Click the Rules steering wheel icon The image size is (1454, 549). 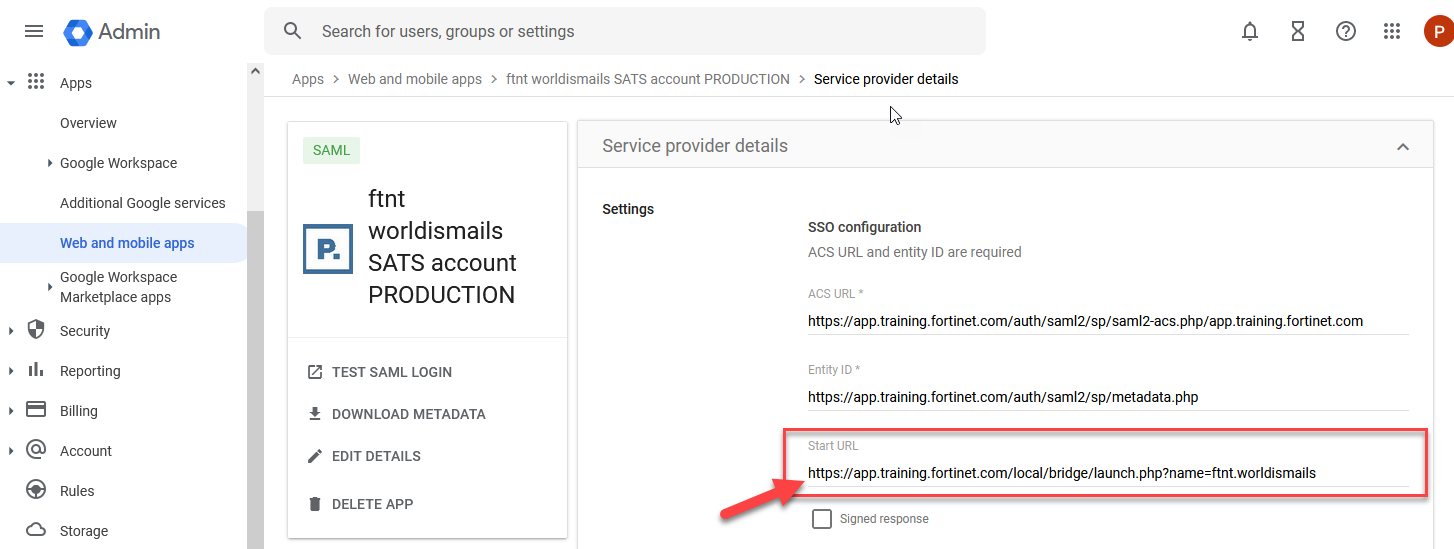[36, 490]
